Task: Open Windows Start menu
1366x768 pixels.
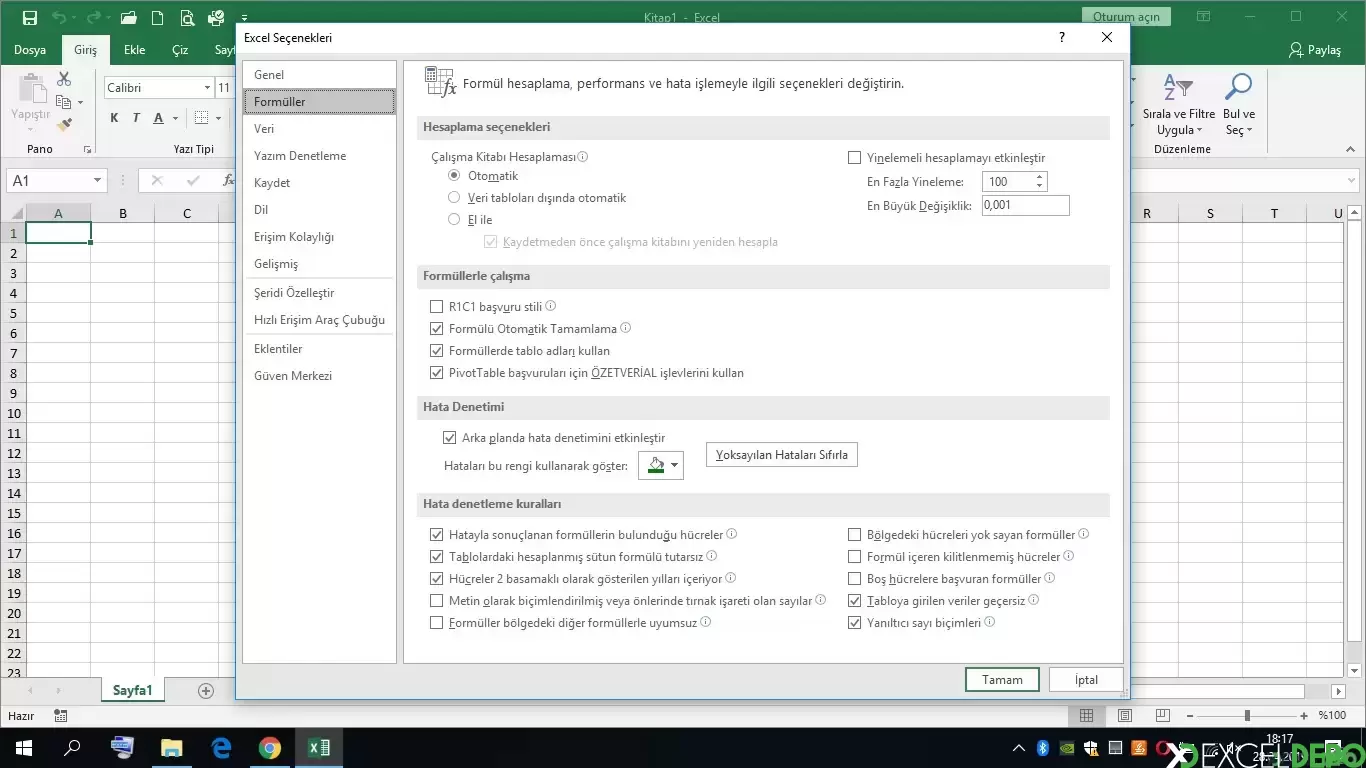Action: (23, 748)
